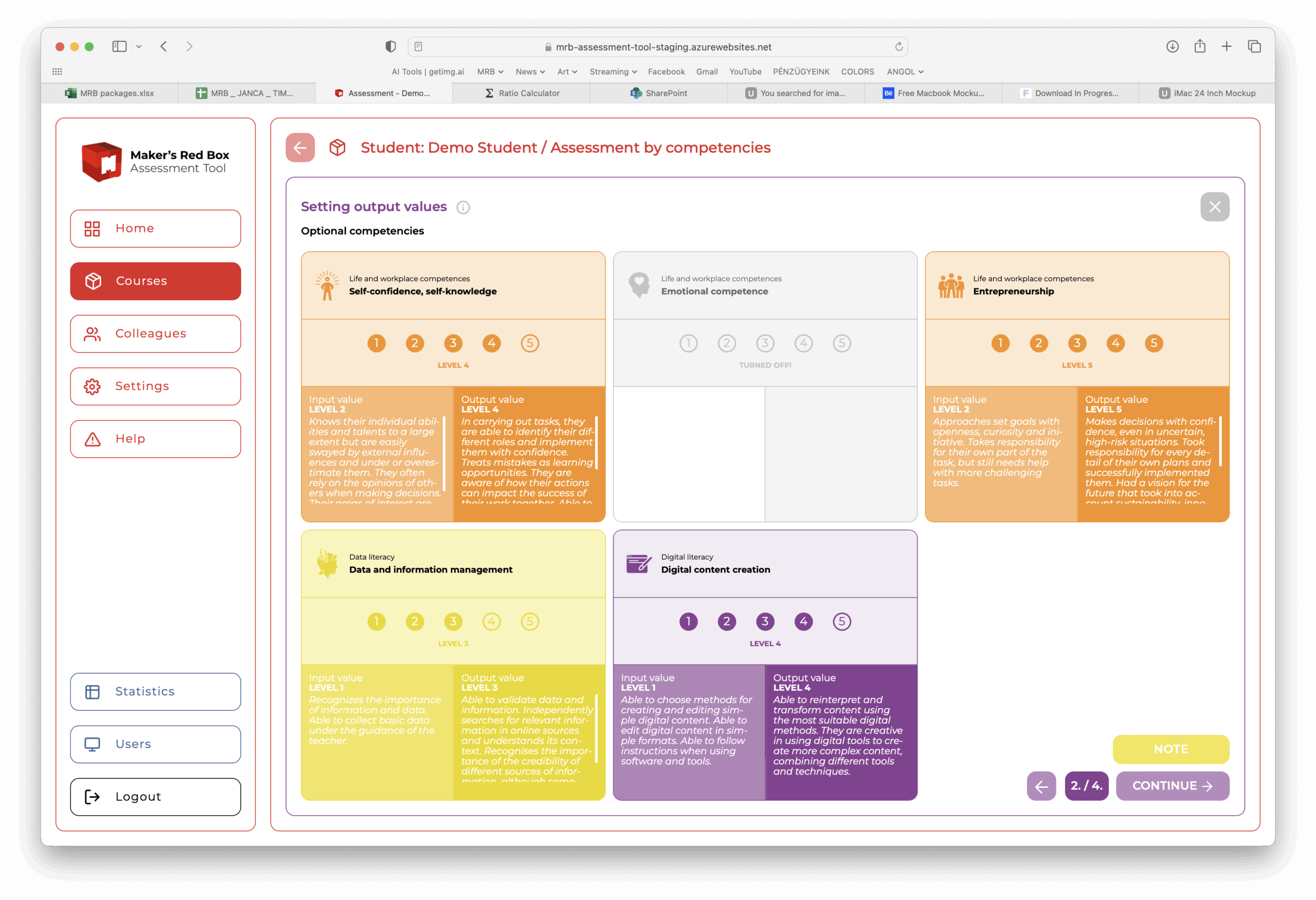Close the output values panel with X
The height and width of the screenshot is (900, 1316).
(x=1214, y=207)
